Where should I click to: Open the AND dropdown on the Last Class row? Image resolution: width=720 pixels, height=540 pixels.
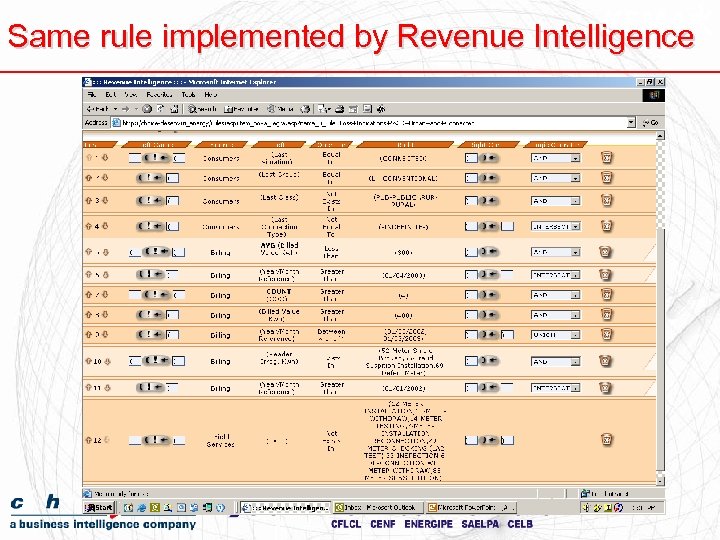pyautogui.click(x=575, y=201)
